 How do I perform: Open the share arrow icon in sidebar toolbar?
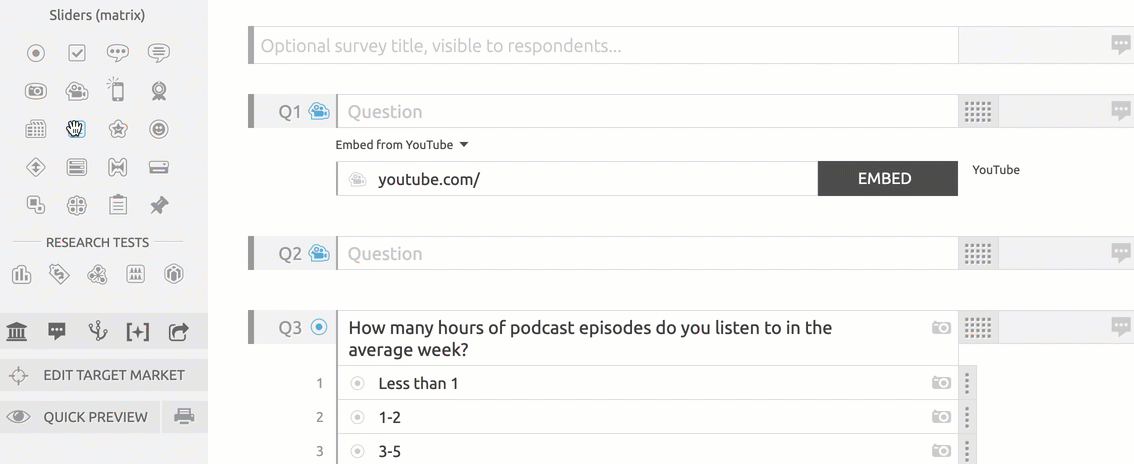[178, 332]
